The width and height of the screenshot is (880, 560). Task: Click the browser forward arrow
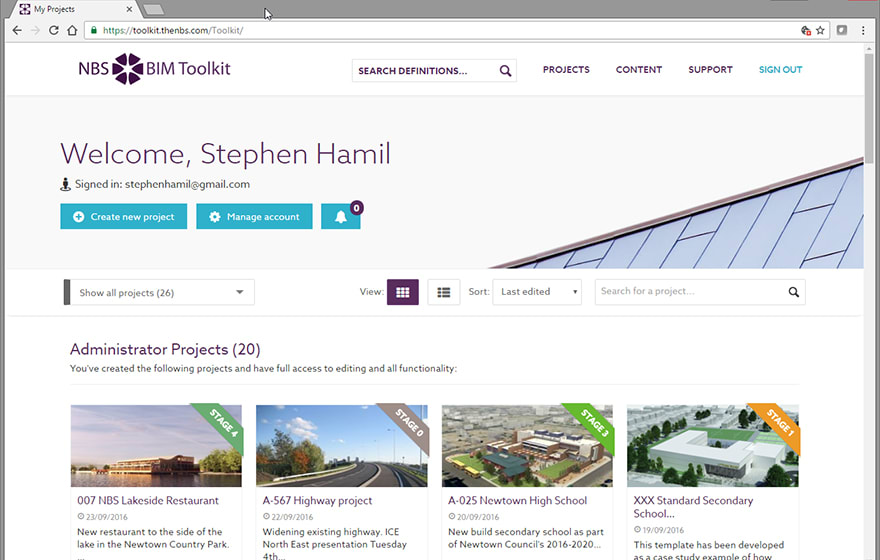coord(35,30)
